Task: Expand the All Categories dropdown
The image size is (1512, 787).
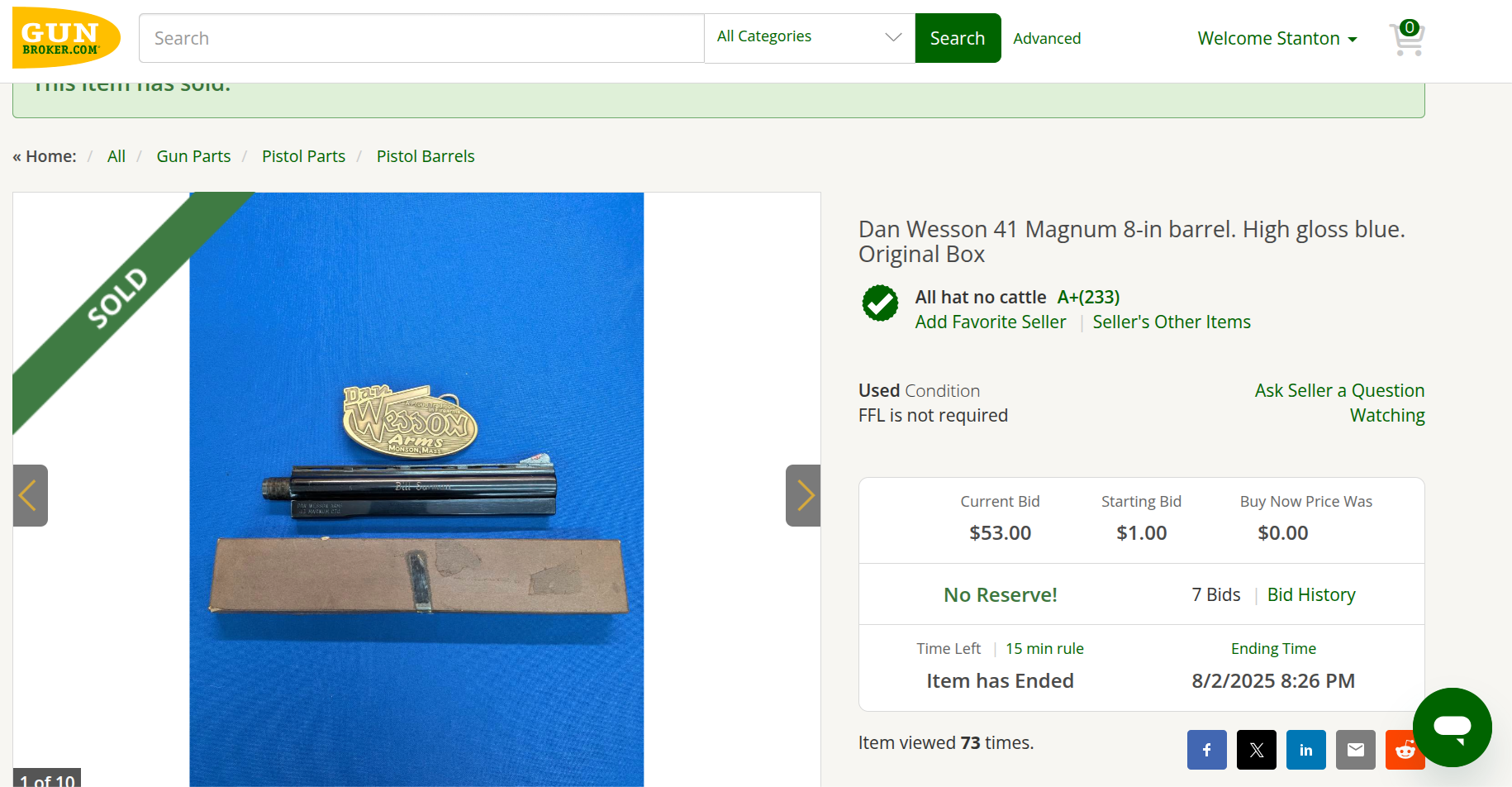Action: point(809,38)
